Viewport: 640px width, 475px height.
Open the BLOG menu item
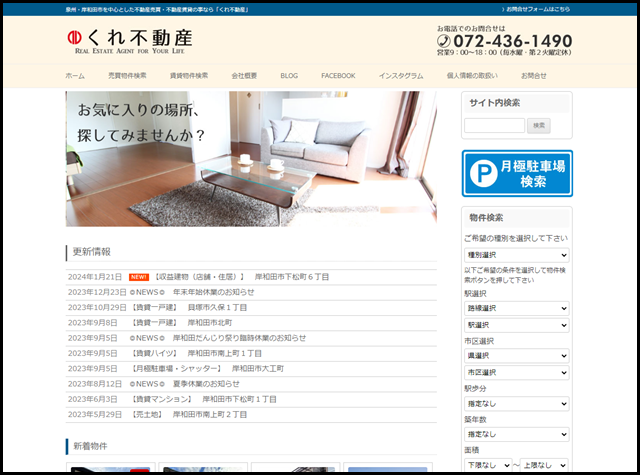(x=289, y=75)
